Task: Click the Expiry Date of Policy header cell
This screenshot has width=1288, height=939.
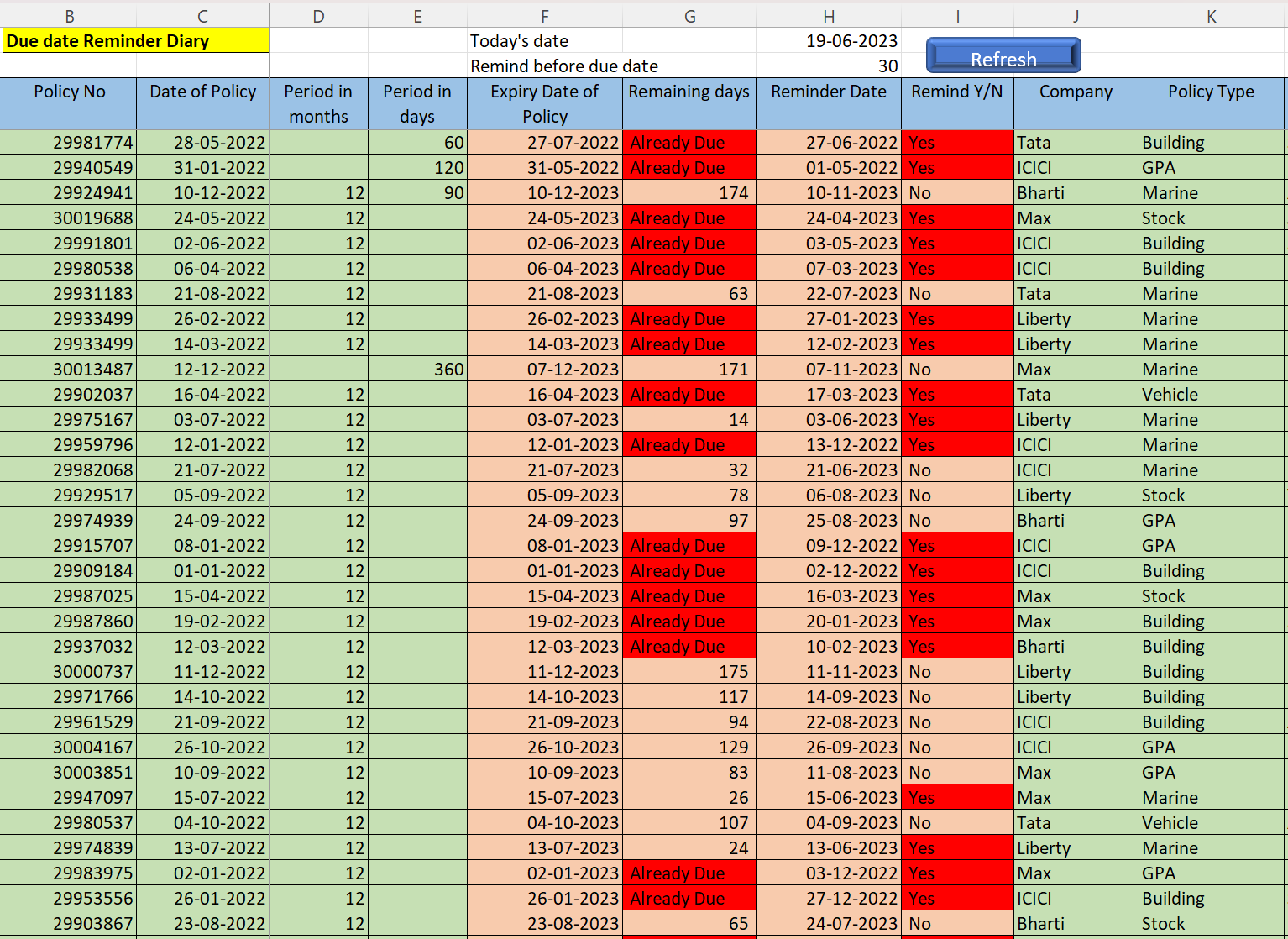Action: coord(544,103)
